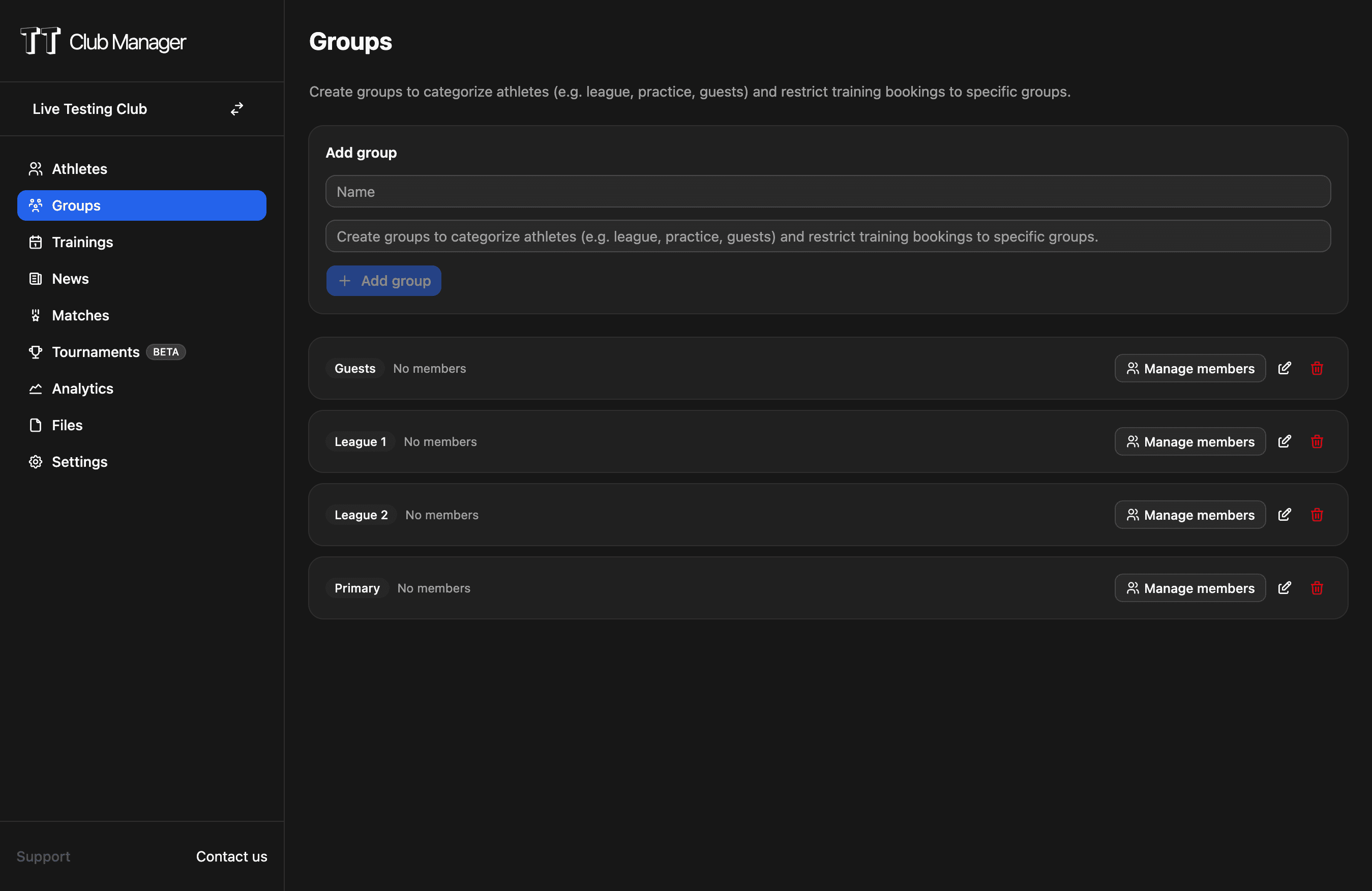
Task: Click the Tournaments trophy icon
Action: [36, 352]
